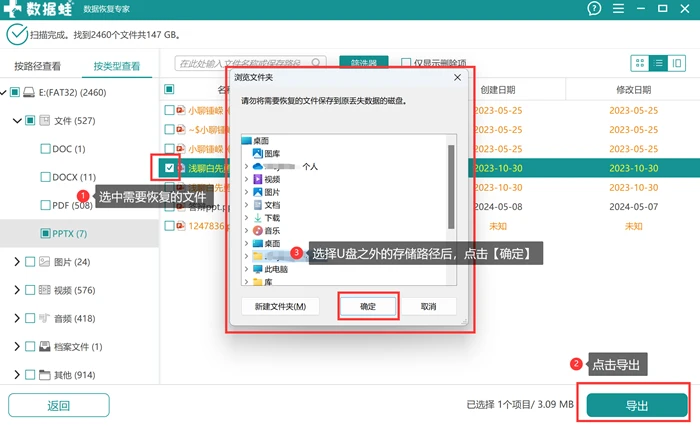Switch to list view icon

coord(658,63)
